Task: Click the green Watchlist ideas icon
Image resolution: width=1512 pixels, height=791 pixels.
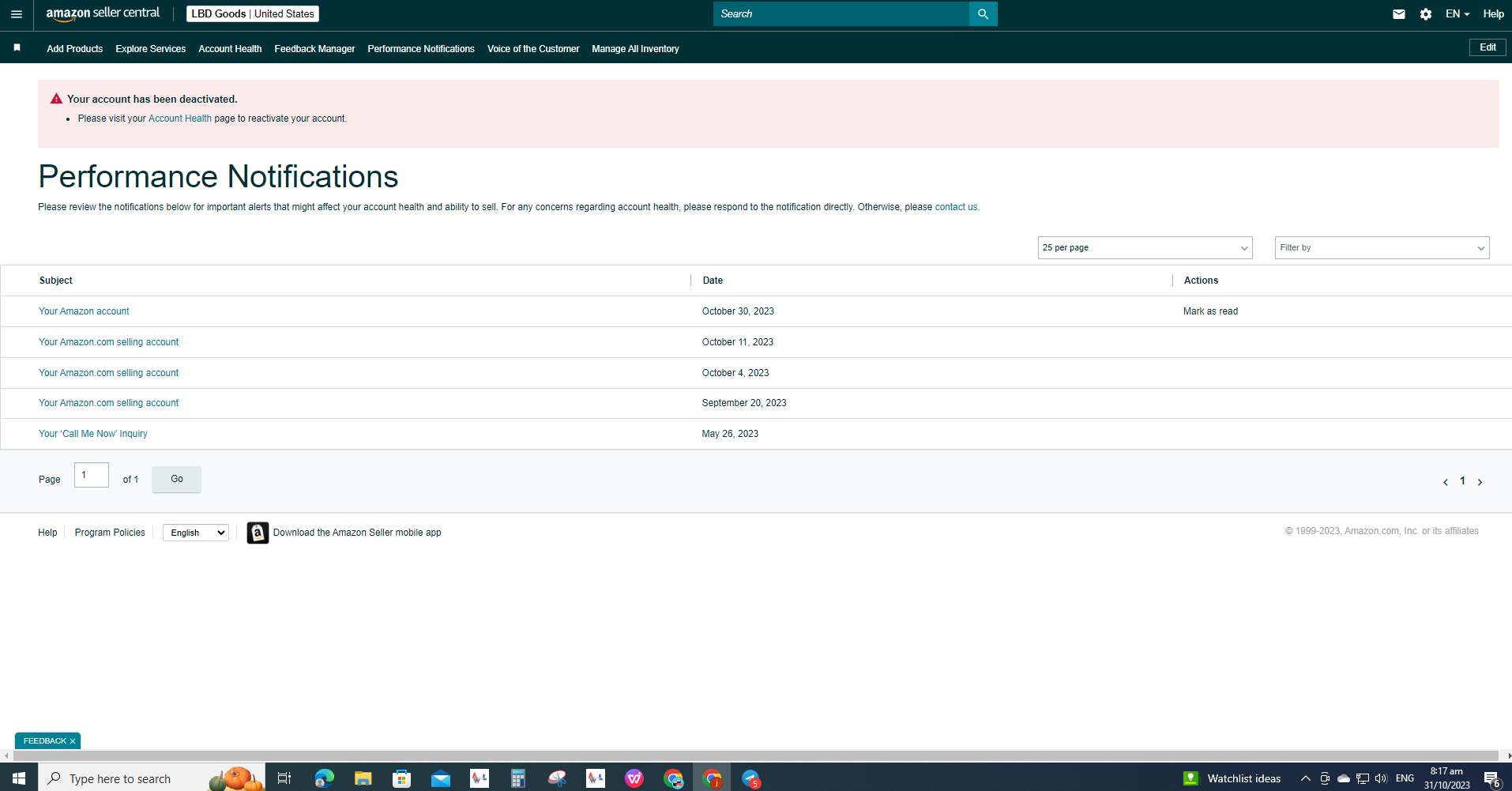Action: [1190, 778]
